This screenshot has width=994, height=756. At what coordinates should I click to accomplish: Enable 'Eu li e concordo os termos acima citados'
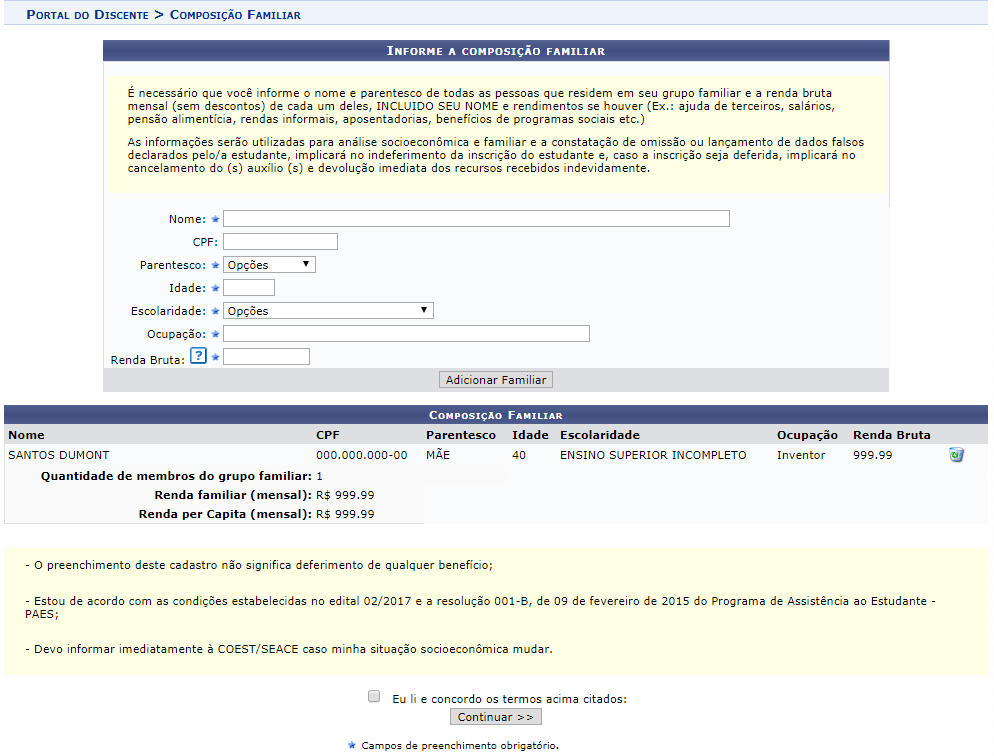374,695
